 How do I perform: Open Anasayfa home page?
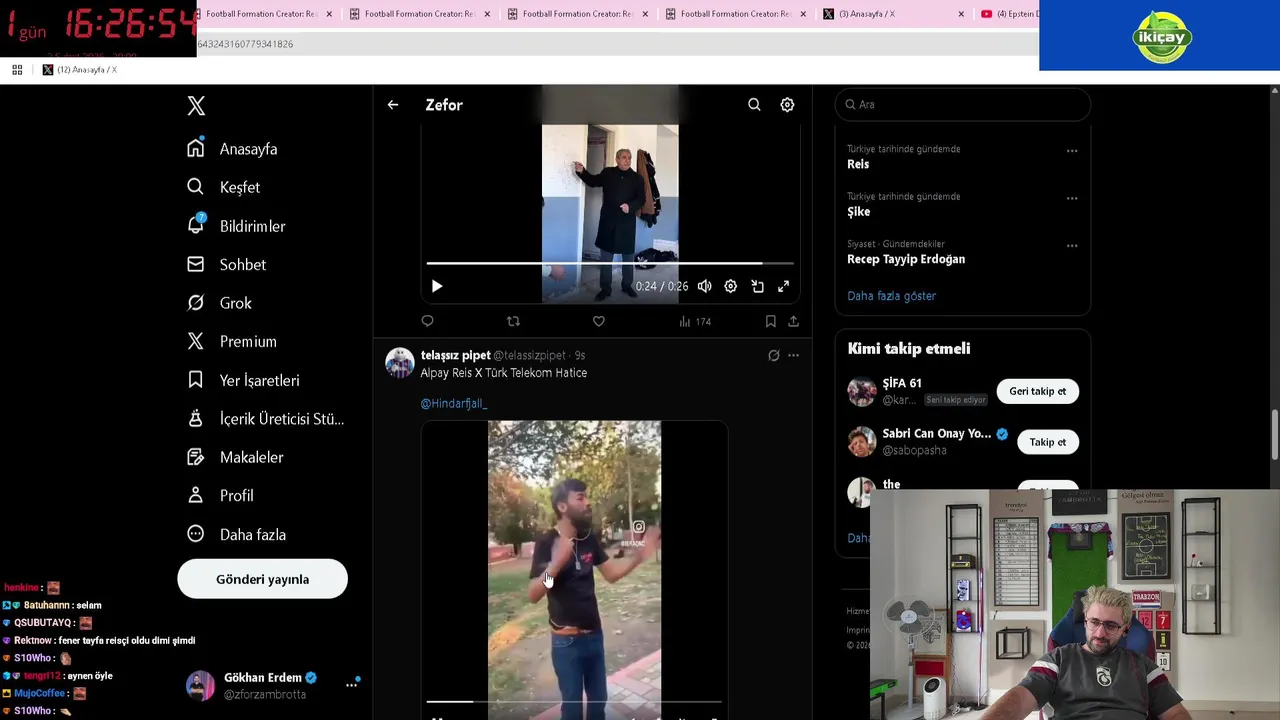point(232,149)
